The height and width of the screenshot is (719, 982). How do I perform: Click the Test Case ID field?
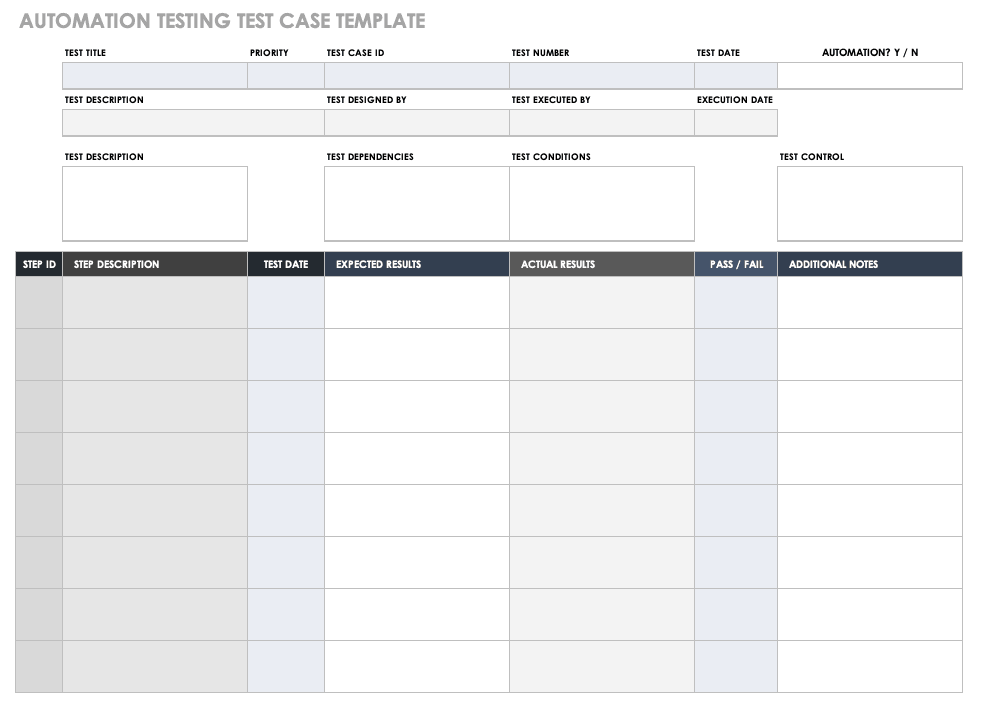click(x=417, y=76)
